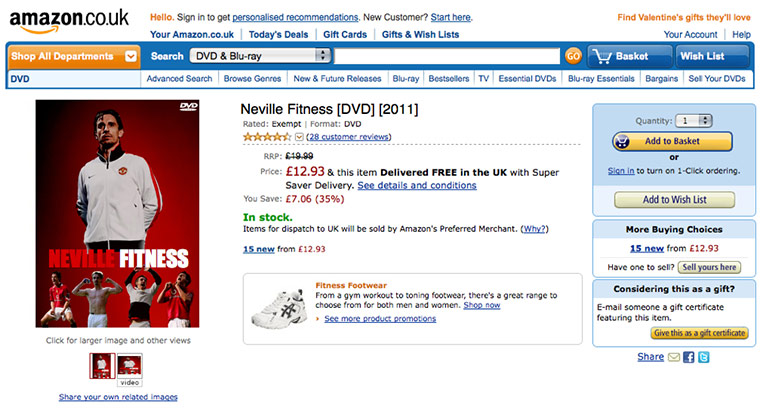The width and height of the screenshot is (760, 413).
Task: Click Add to Wish List button
Action: [x=673, y=200]
